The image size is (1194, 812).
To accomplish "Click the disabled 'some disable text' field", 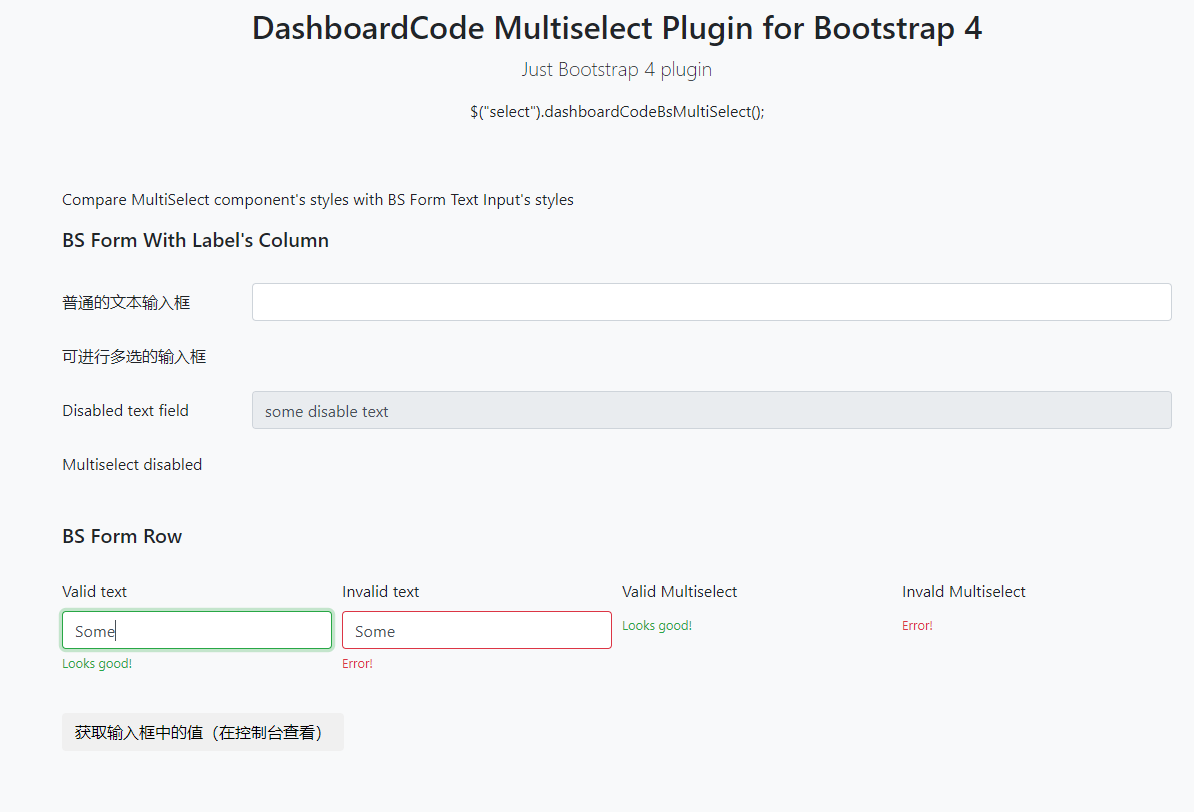I will (711, 411).
